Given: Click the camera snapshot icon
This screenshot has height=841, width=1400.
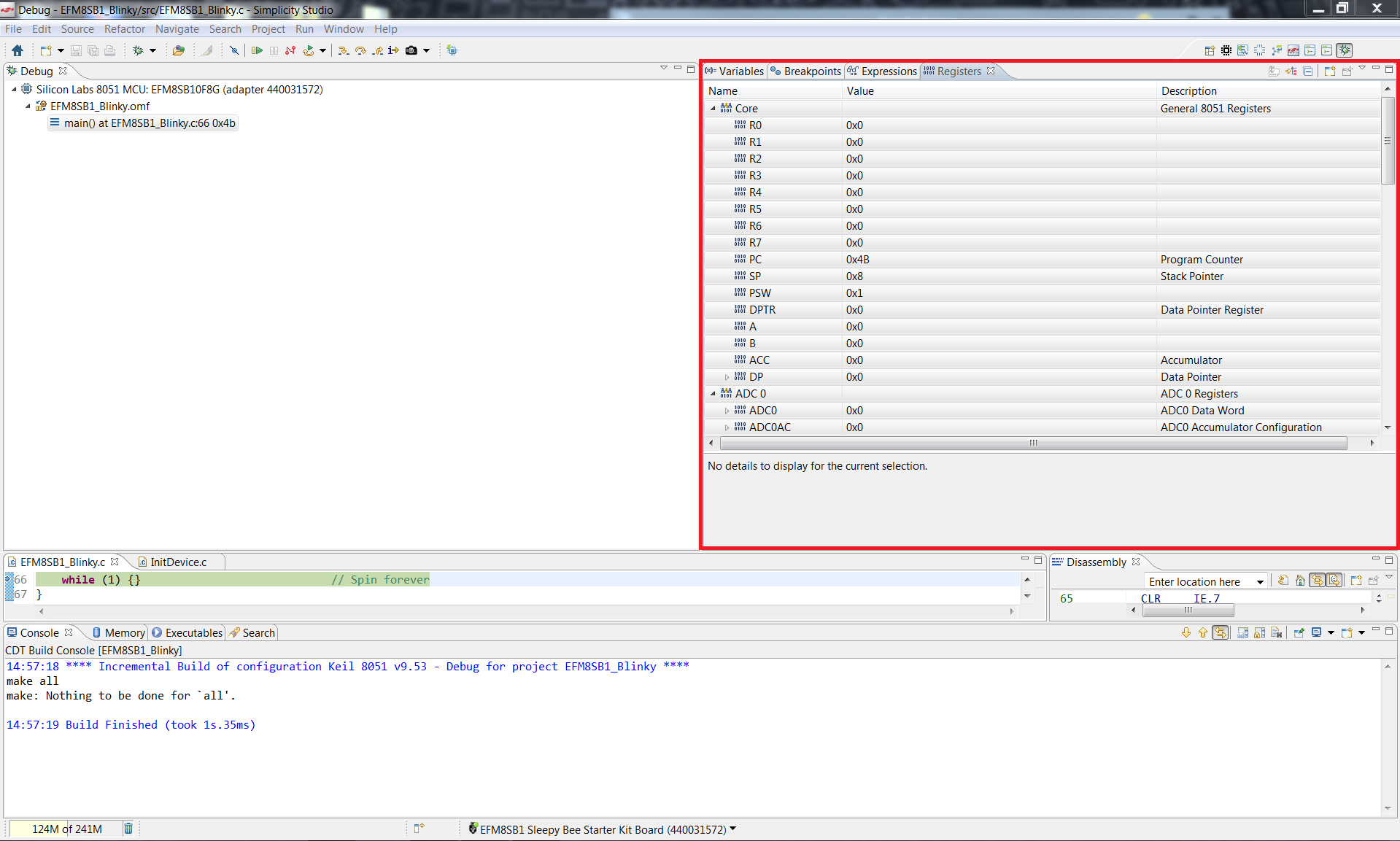Looking at the screenshot, I should (x=411, y=50).
